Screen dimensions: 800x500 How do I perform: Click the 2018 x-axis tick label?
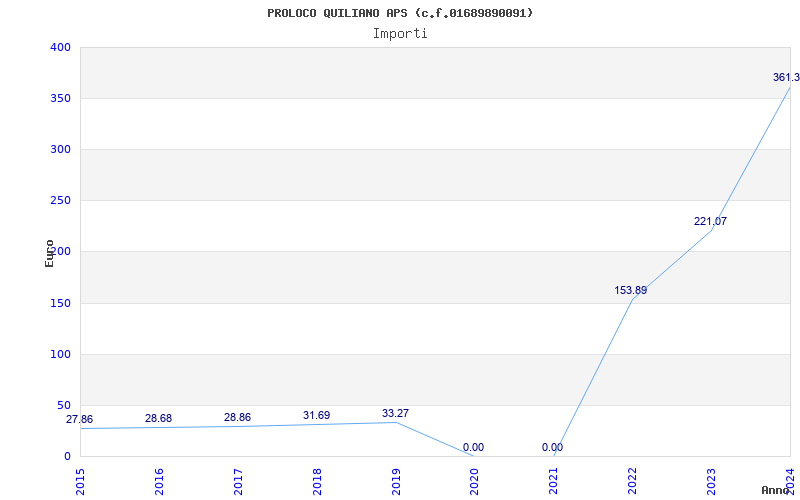[x=317, y=482]
